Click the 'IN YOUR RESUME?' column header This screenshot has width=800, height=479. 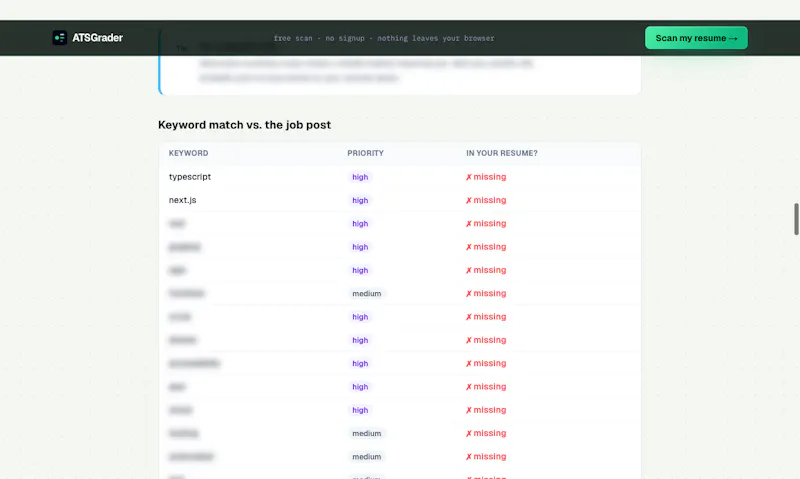tap(502, 153)
